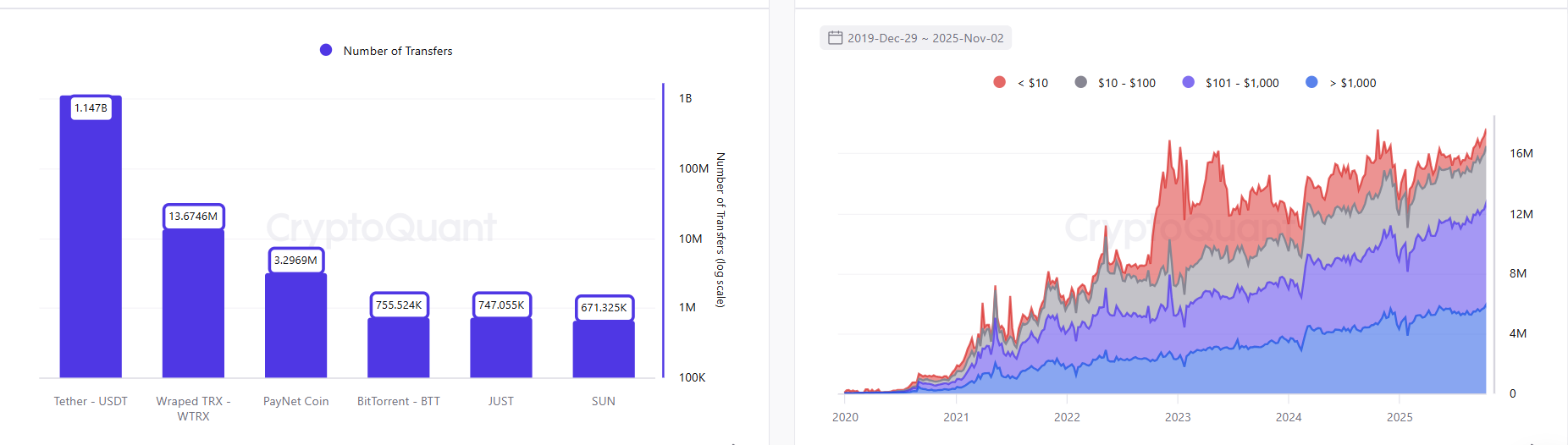Screen dimensions: 1568x445
Task: Click the JUST x-axis category label
Action: 501,401
